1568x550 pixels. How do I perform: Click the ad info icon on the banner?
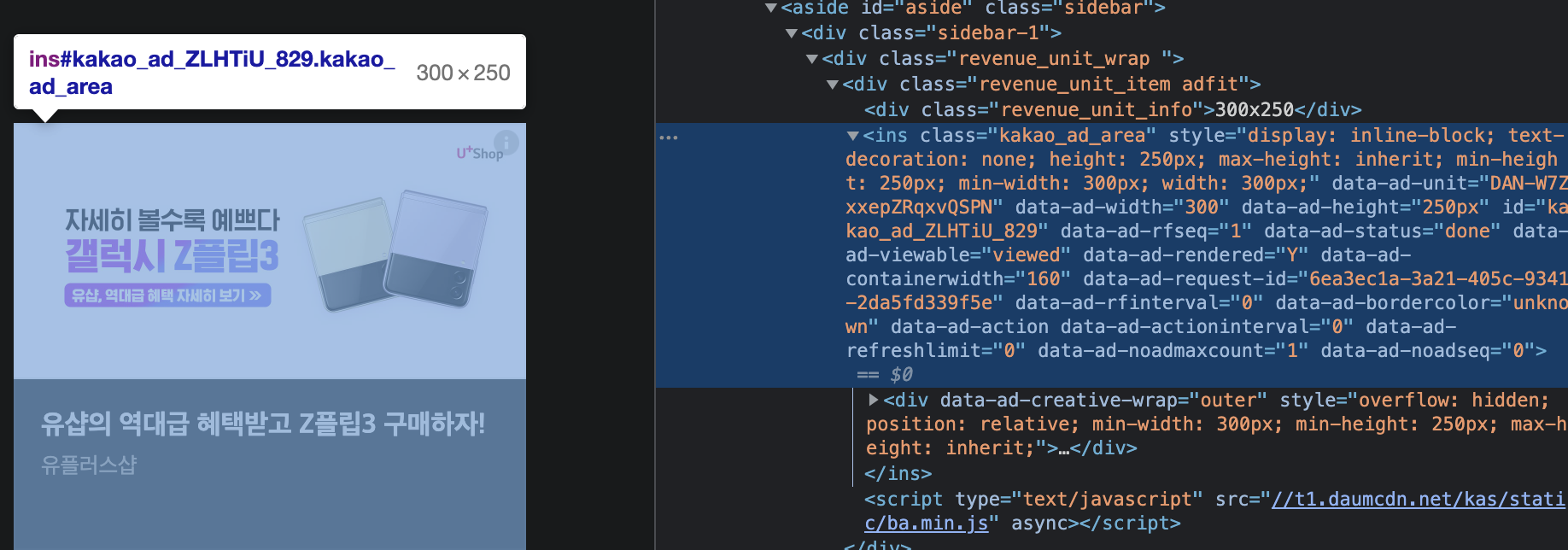click(x=506, y=142)
